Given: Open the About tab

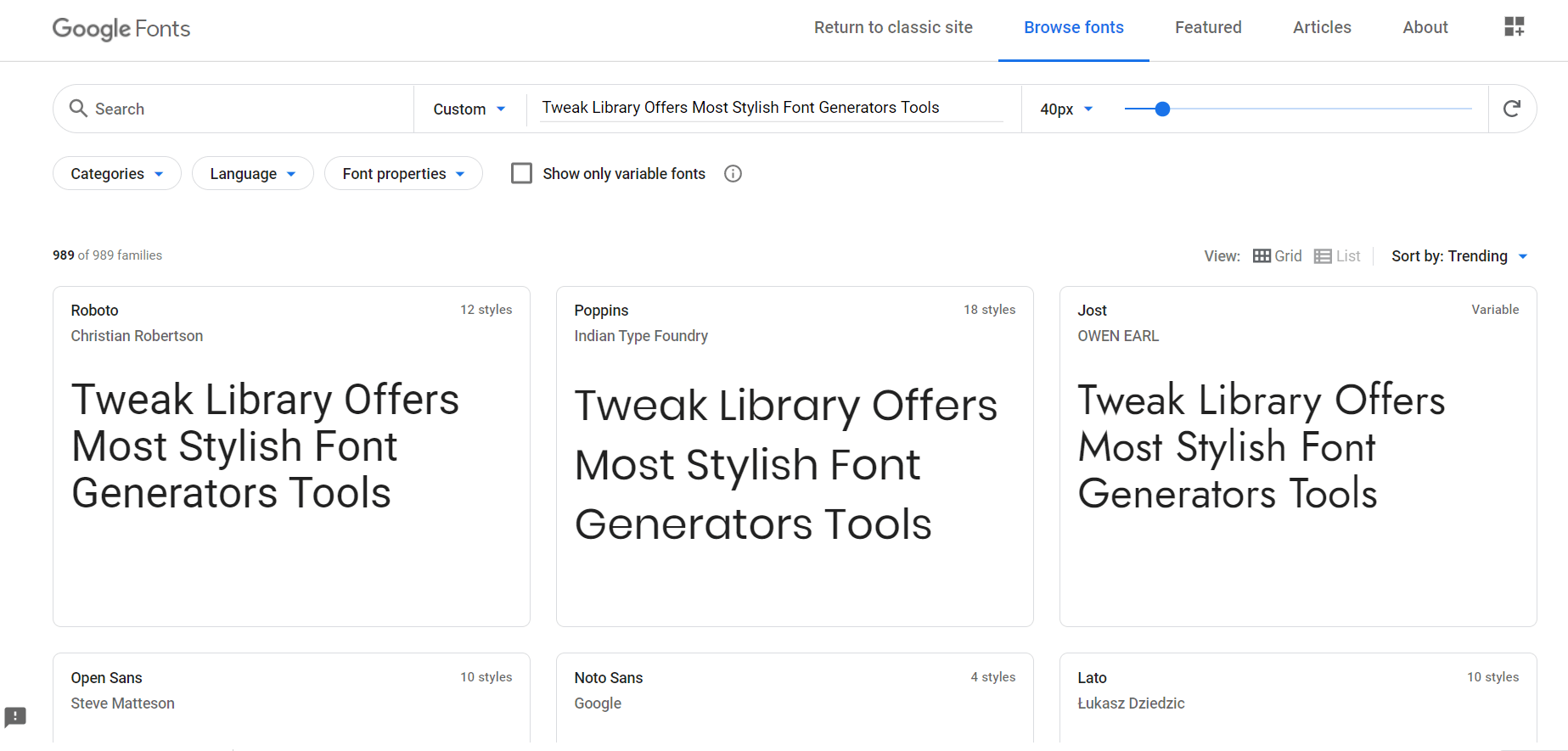Looking at the screenshot, I should coord(1425,27).
